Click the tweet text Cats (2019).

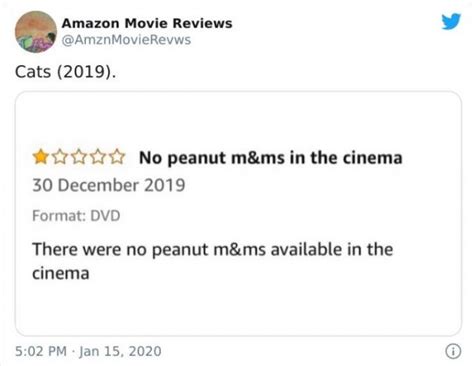tap(66, 71)
